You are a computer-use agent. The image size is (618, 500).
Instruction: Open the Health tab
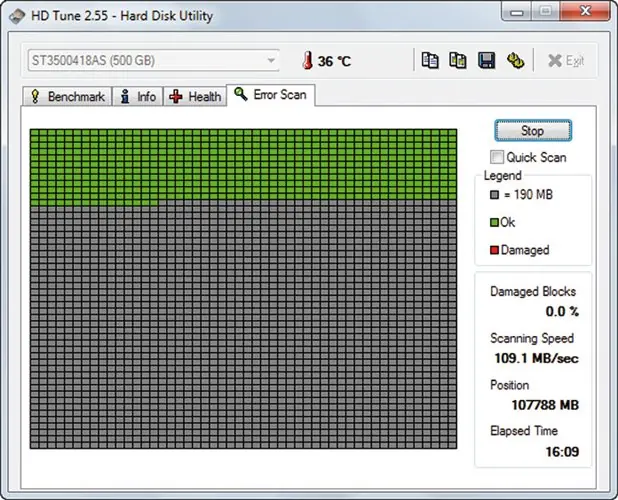coord(195,97)
